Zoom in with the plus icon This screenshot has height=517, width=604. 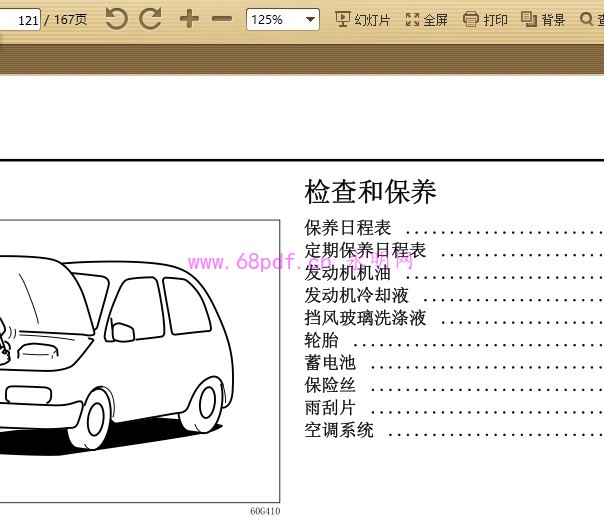[x=189, y=19]
